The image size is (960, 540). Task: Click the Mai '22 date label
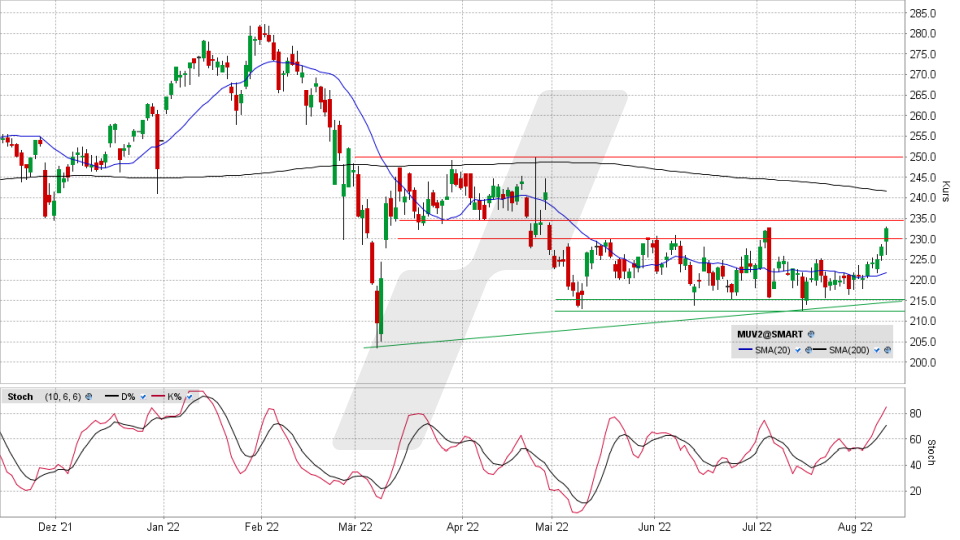[552, 527]
